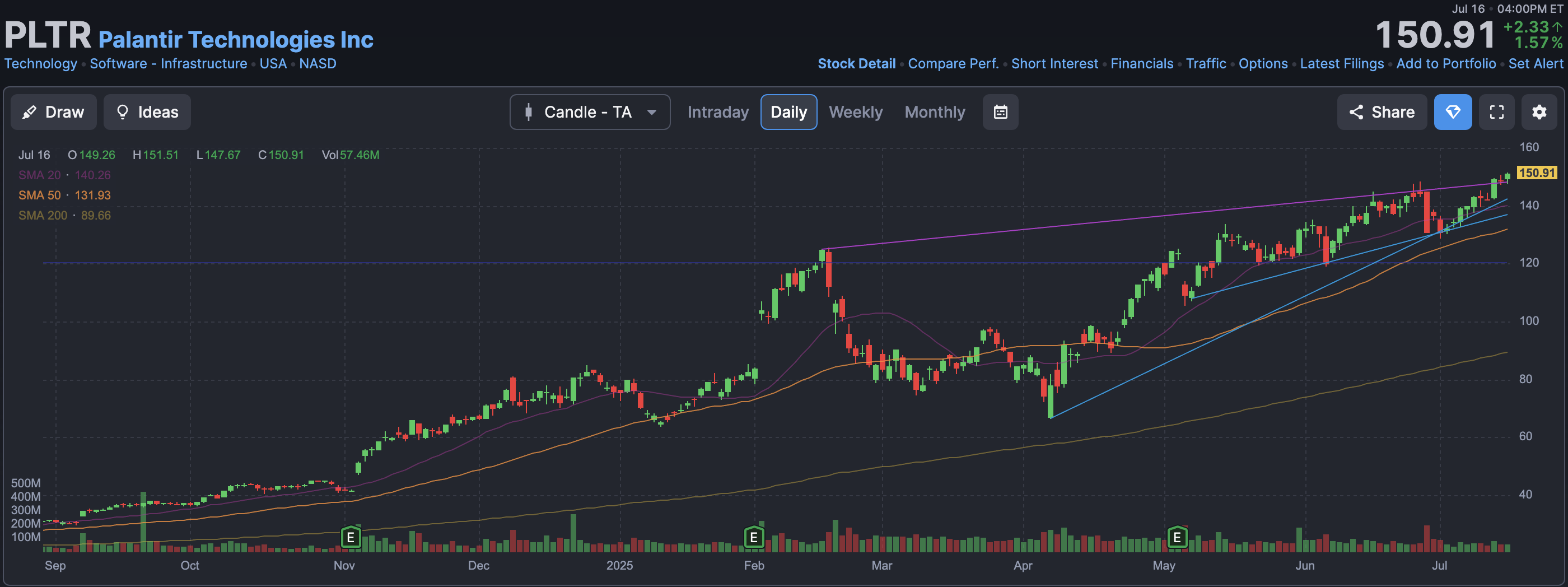Viewport: 1568px width, 587px height.
Task: Click the November earnings E marker
Action: [350, 537]
